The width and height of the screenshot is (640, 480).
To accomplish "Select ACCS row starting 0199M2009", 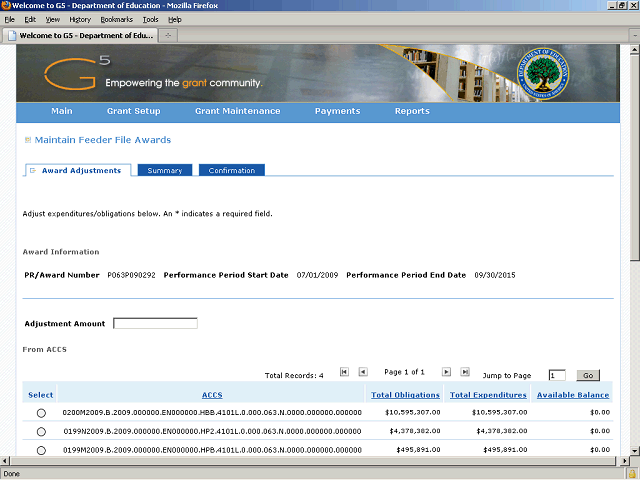I will 41,450.
